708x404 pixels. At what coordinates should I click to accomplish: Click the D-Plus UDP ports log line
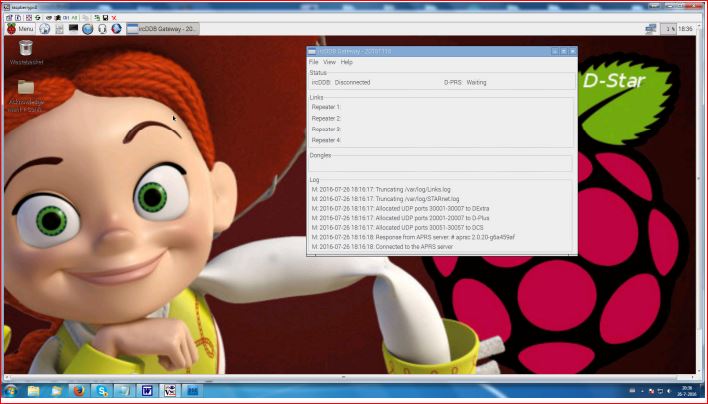400,218
